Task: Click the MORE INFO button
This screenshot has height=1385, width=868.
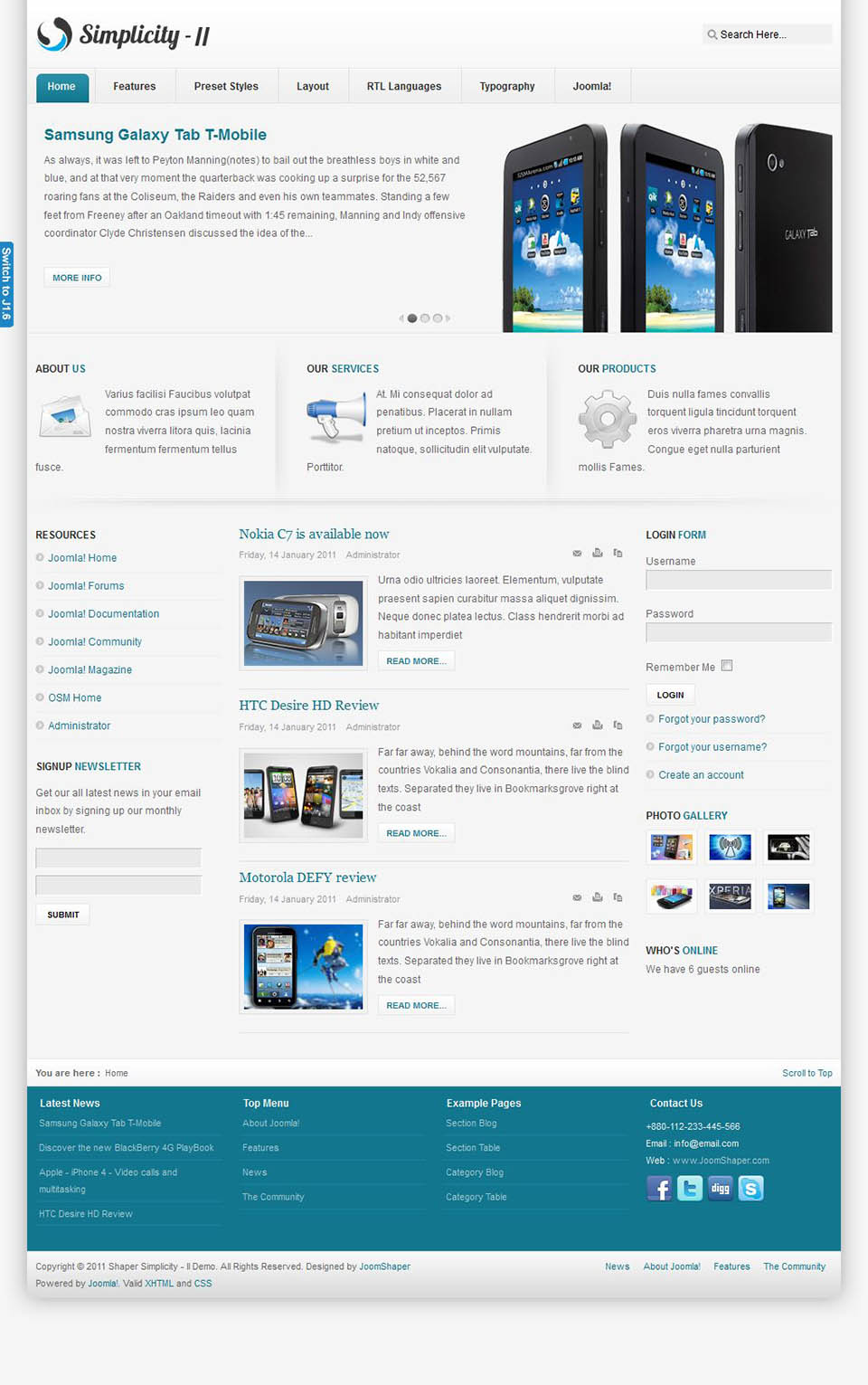Action: point(77,278)
